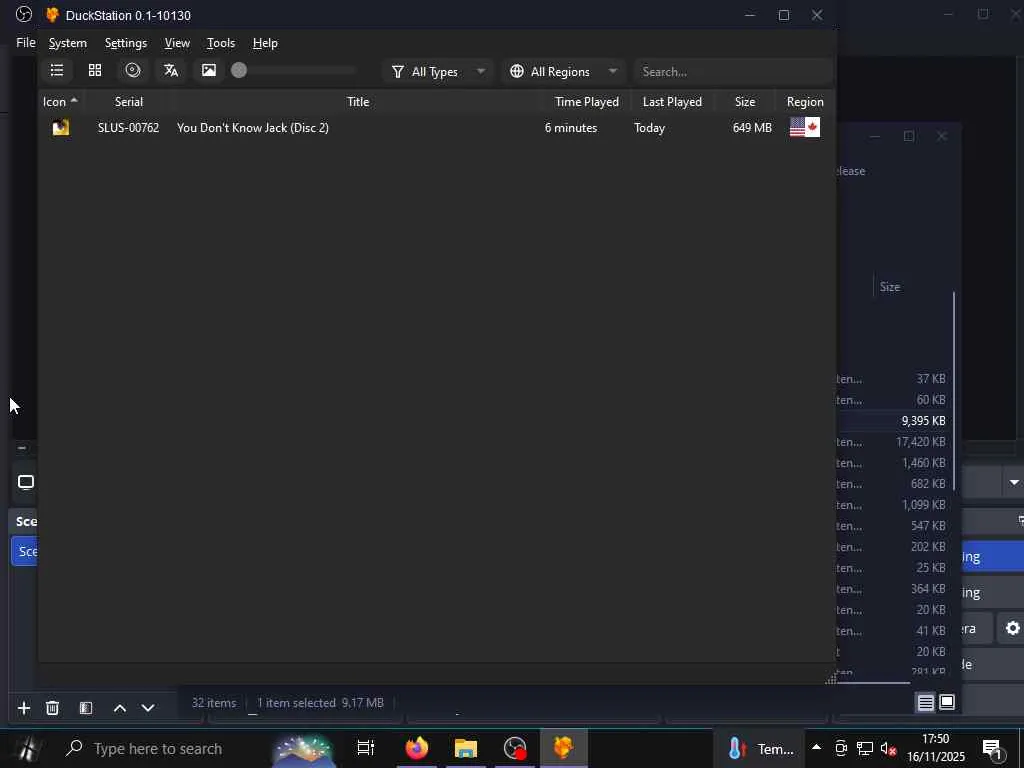Viewport: 1024px width, 768px height.
Task: Focus the DuckStation game search field
Action: point(733,72)
